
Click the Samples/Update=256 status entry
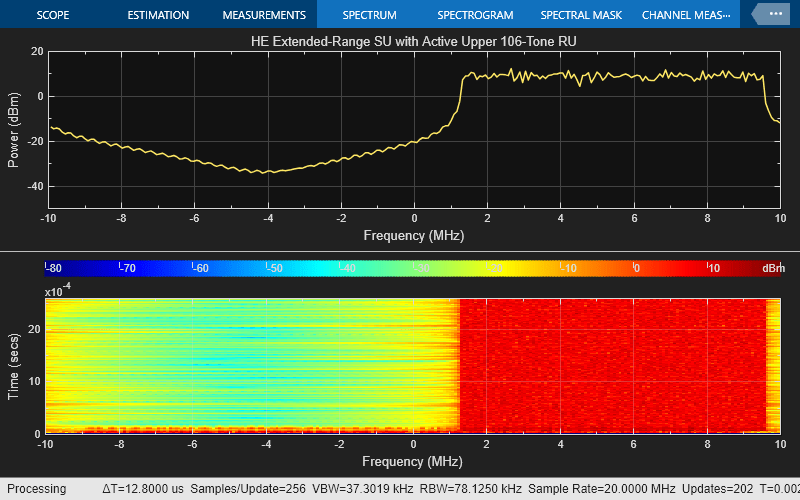pos(247,489)
